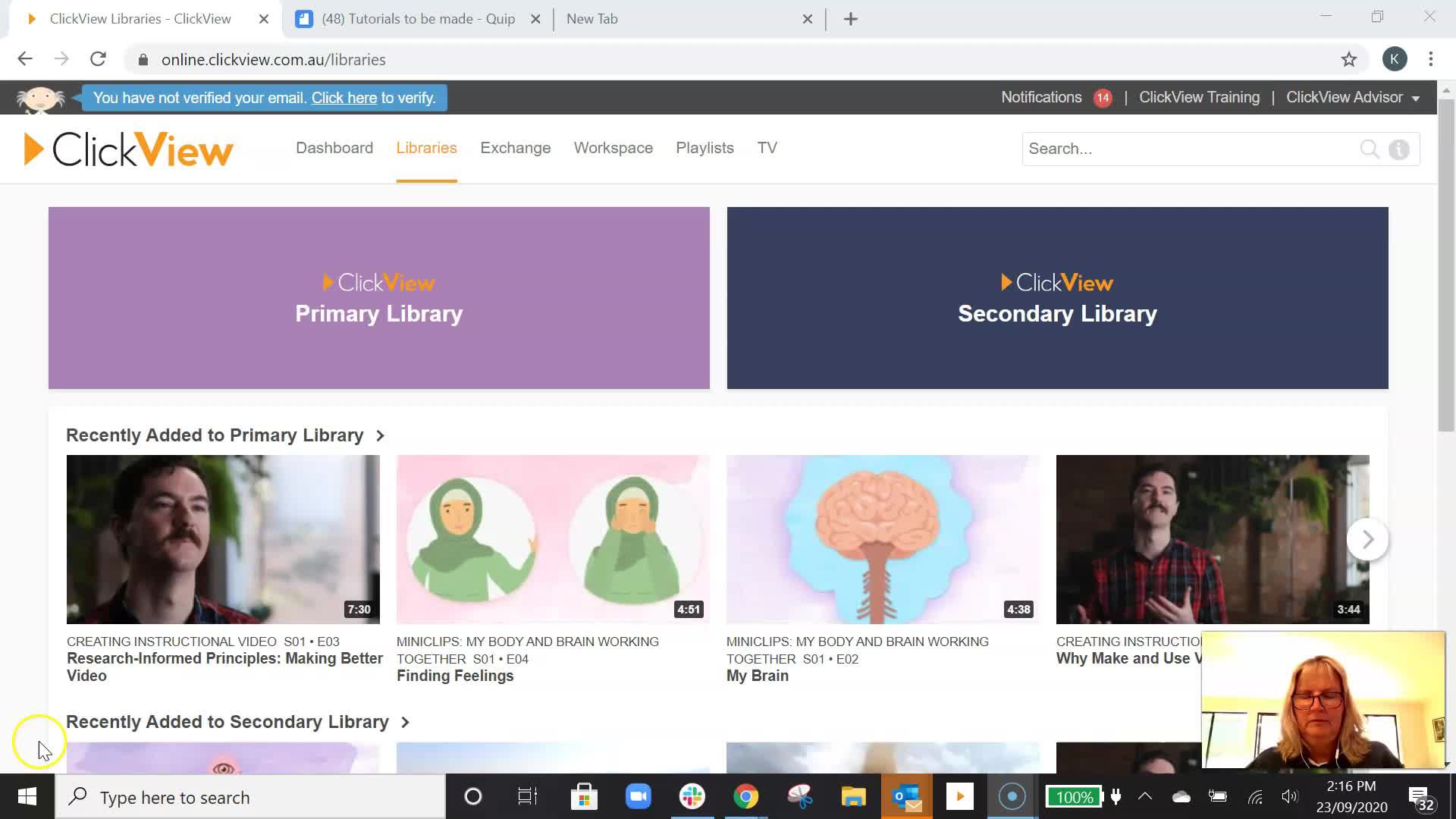This screenshot has height=819, width=1456.
Task: Click the browser forward arrow
Action: pos(61,59)
